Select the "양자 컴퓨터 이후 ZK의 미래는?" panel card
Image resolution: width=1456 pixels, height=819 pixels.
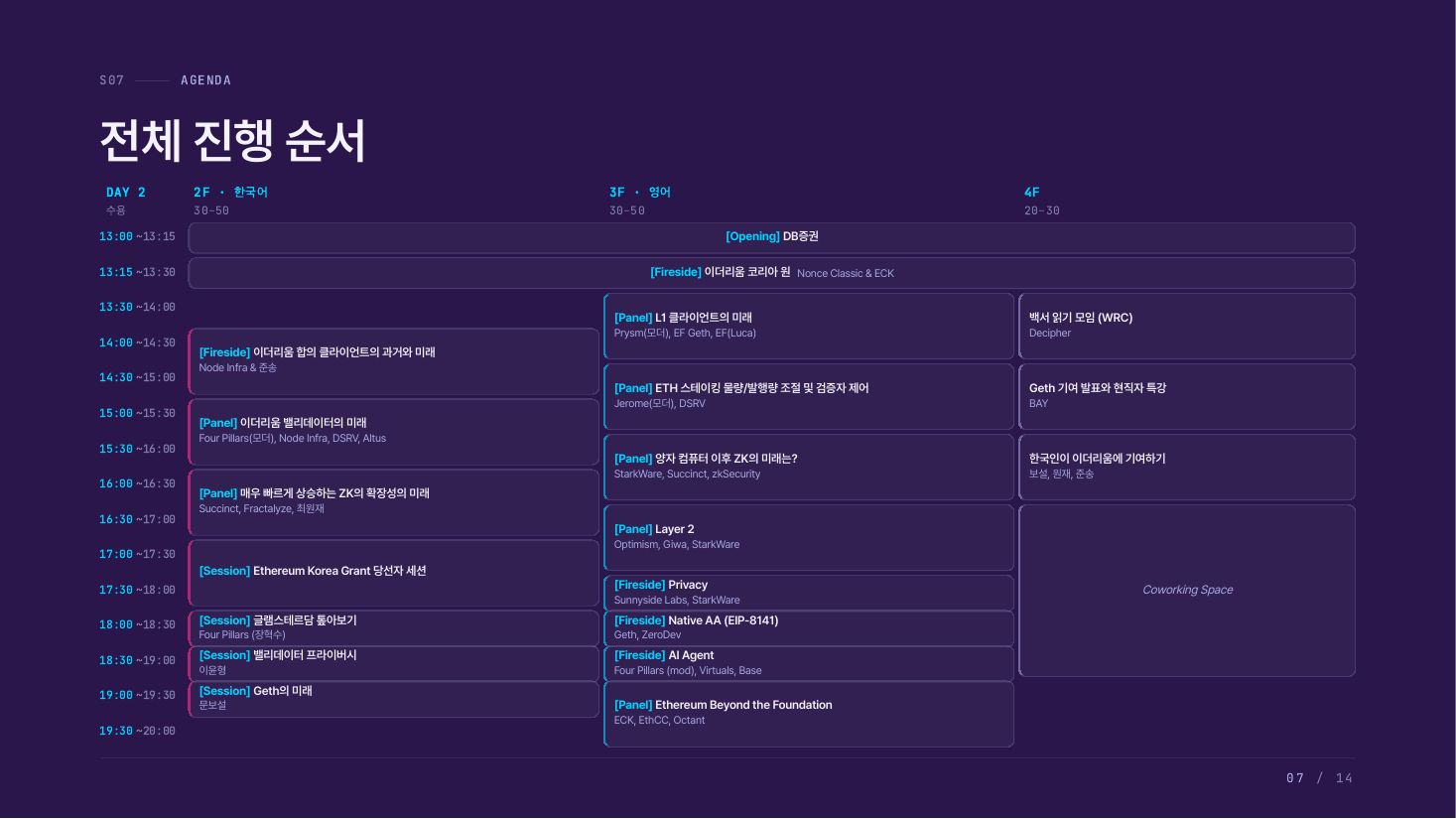click(x=809, y=467)
